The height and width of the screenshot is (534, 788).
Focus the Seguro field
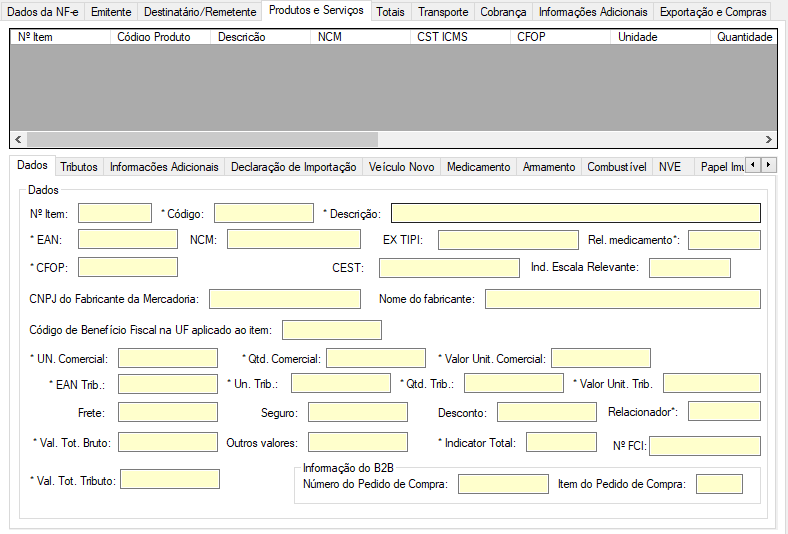[358, 412]
